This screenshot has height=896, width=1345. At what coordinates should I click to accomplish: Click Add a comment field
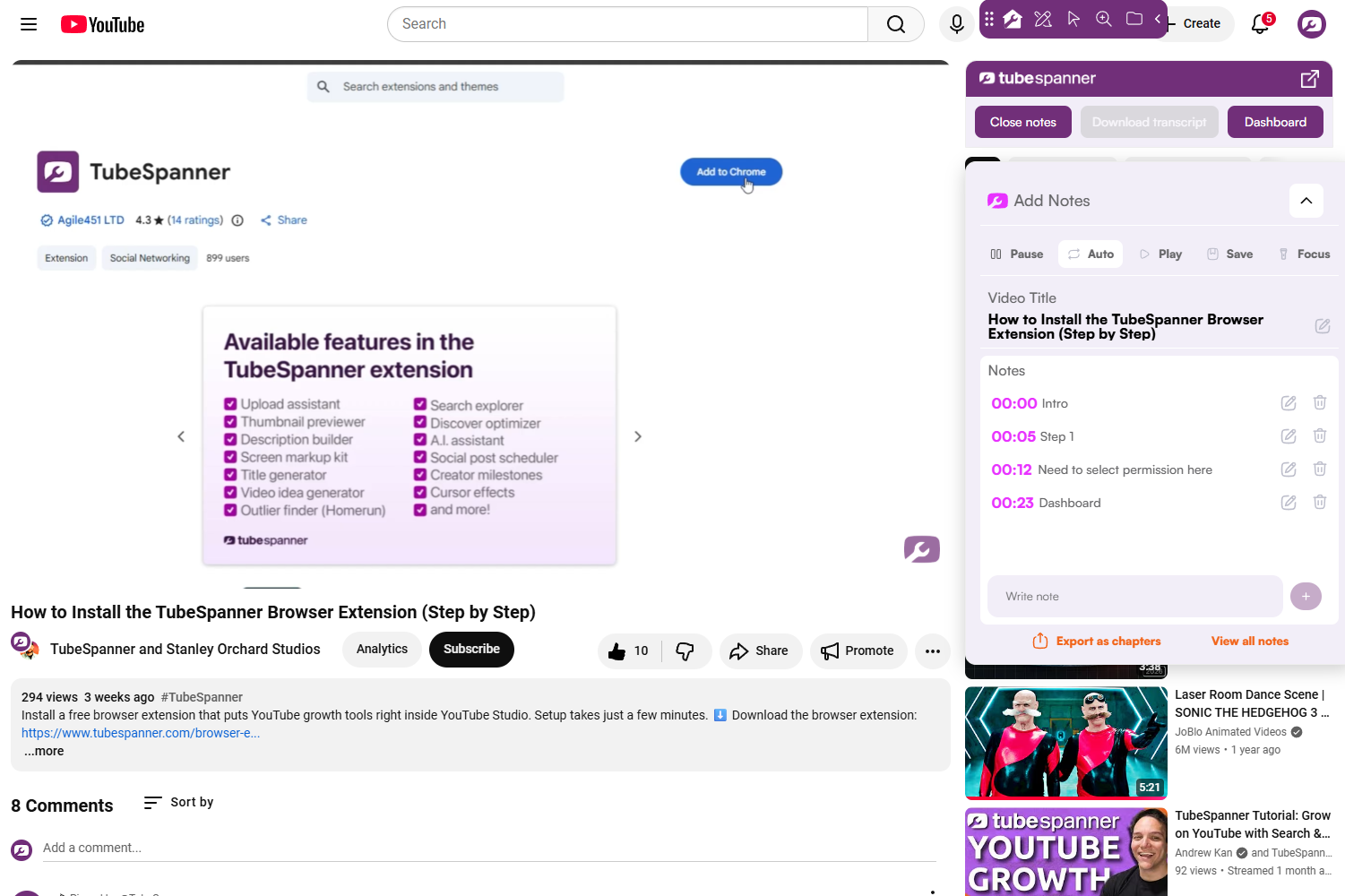tap(489, 848)
